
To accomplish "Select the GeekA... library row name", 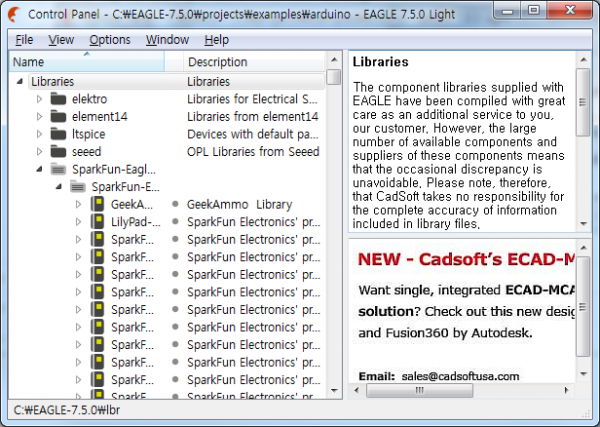I will (132, 204).
